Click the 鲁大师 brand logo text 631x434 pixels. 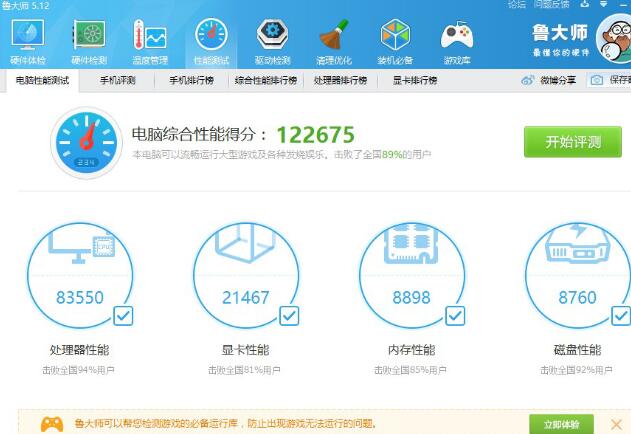point(560,33)
